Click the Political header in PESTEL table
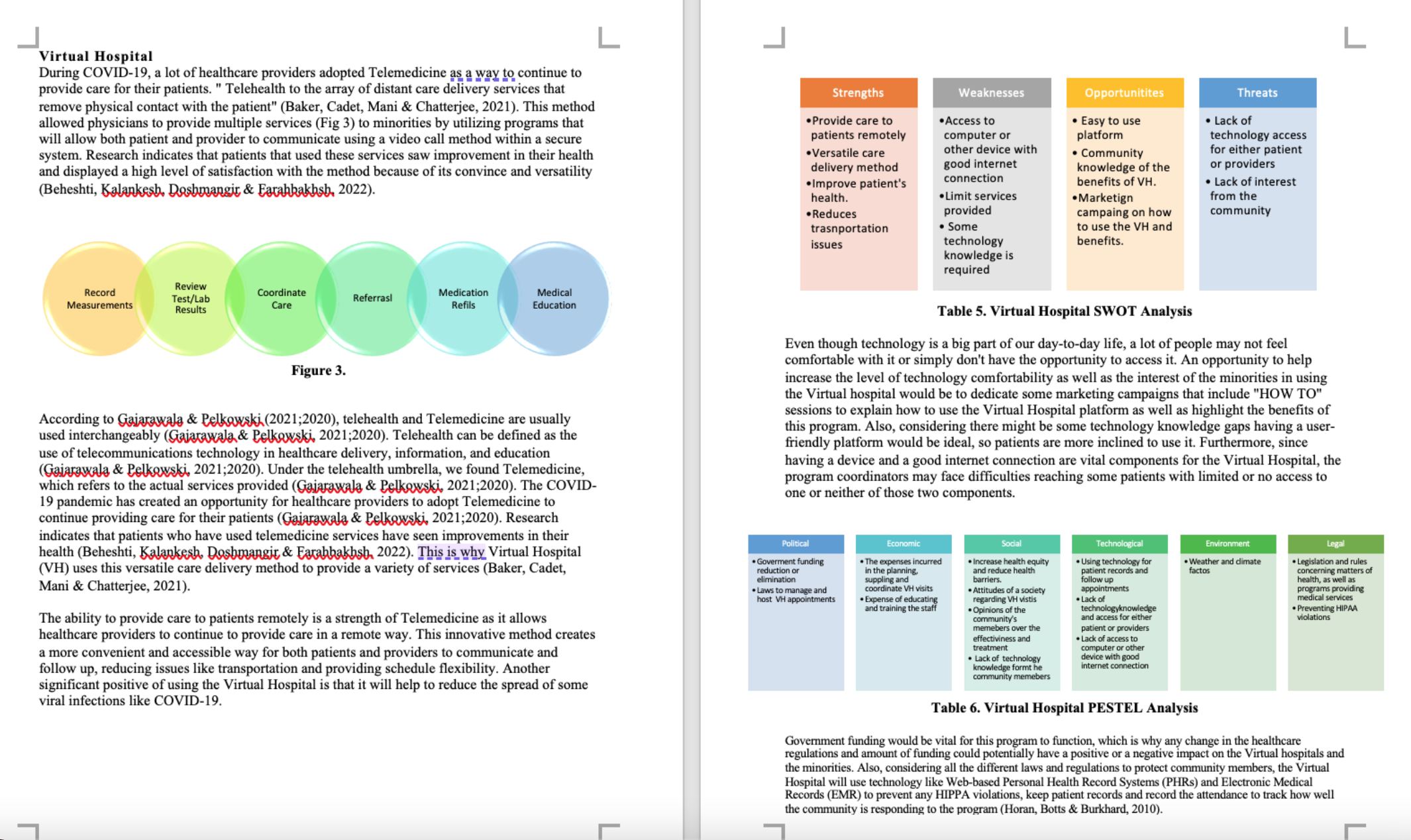Image resolution: width=1411 pixels, height=840 pixels. (795, 543)
